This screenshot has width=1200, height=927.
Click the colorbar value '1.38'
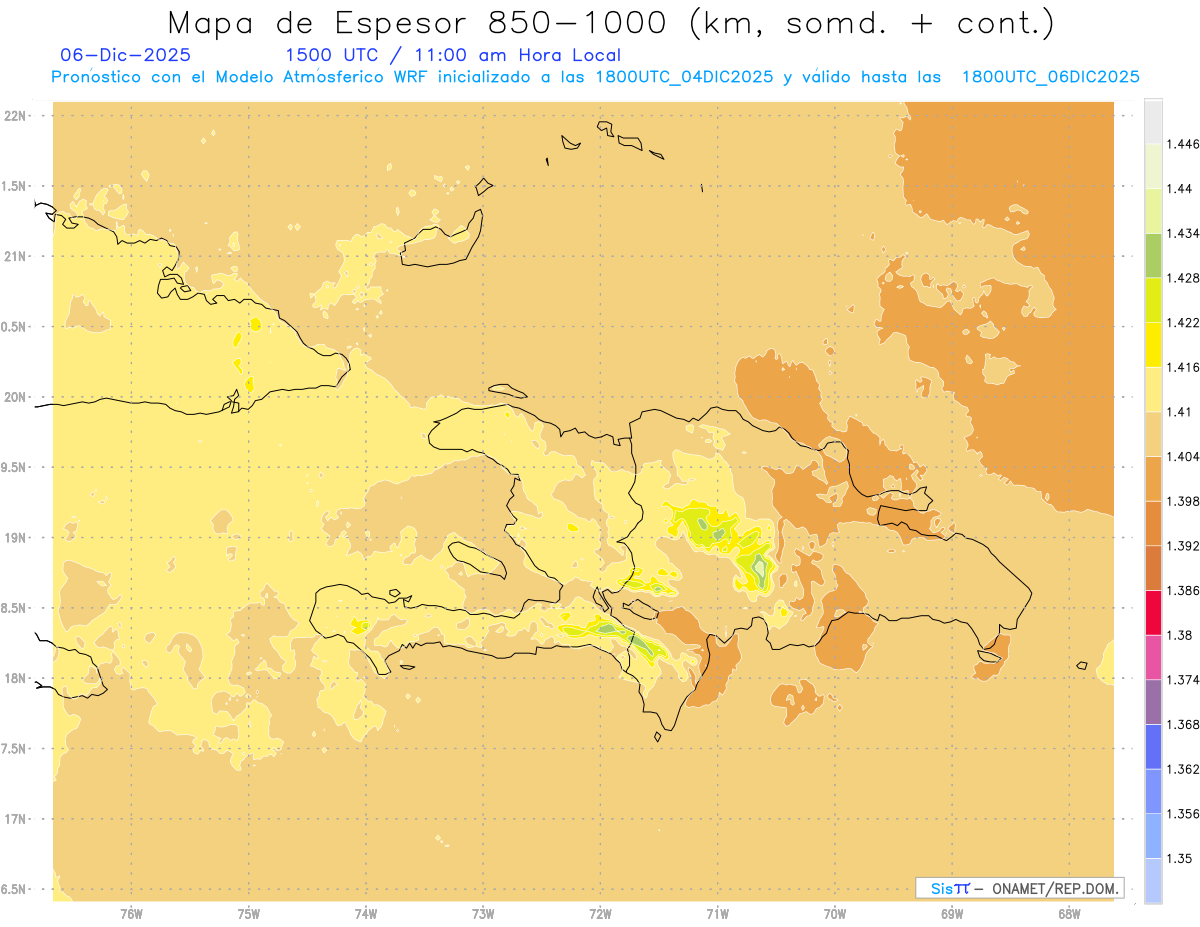click(x=1180, y=635)
